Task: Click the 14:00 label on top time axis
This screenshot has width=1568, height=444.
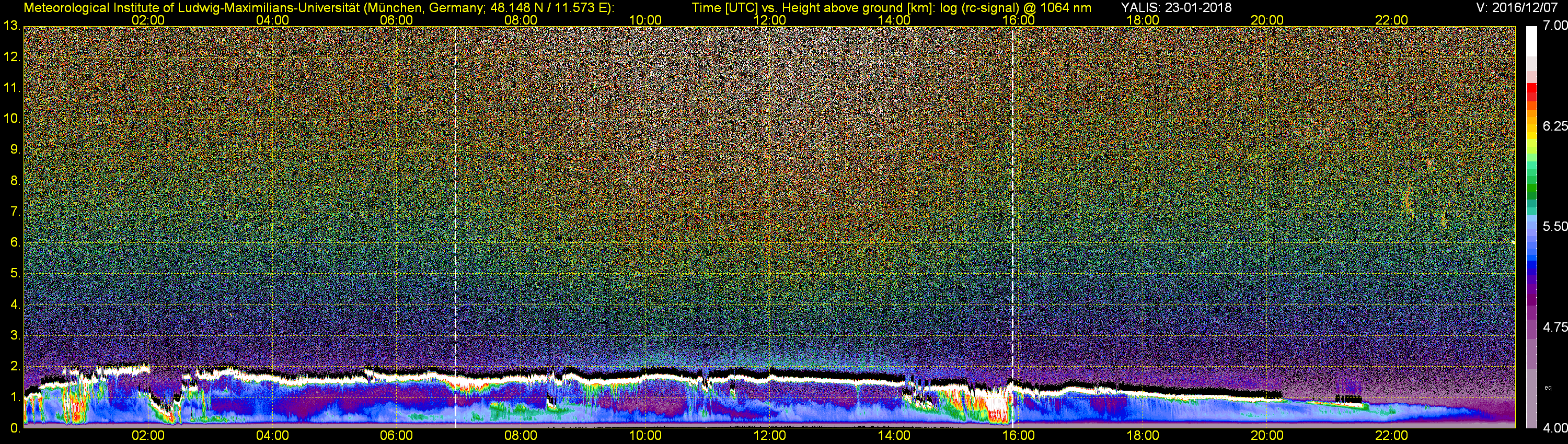Action: [894, 20]
